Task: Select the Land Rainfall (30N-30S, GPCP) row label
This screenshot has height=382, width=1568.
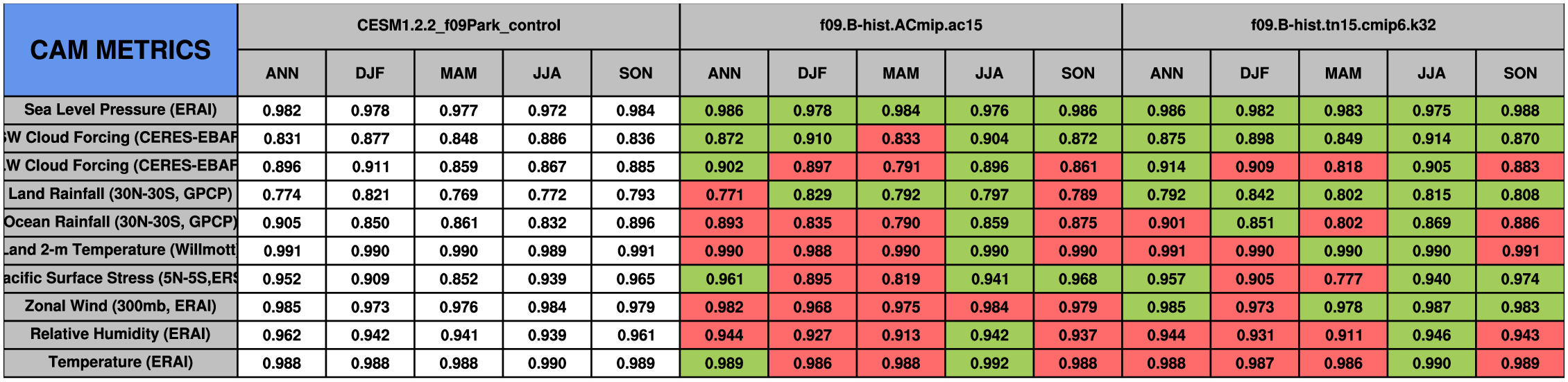Action: (120, 194)
